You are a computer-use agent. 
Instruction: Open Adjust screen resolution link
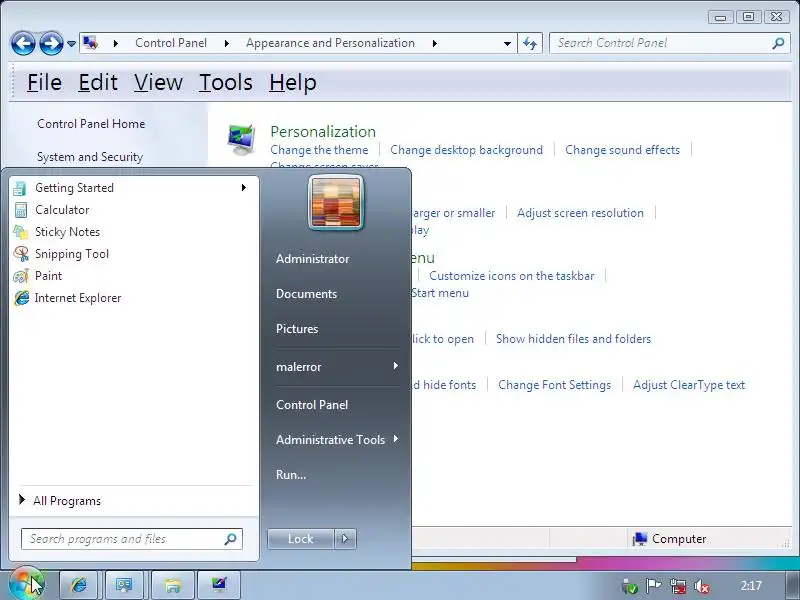point(580,213)
